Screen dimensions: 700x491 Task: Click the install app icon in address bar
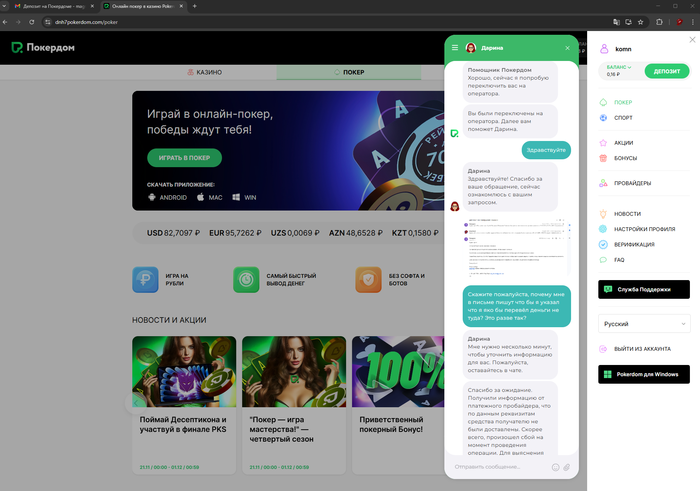(x=629, y=22)
